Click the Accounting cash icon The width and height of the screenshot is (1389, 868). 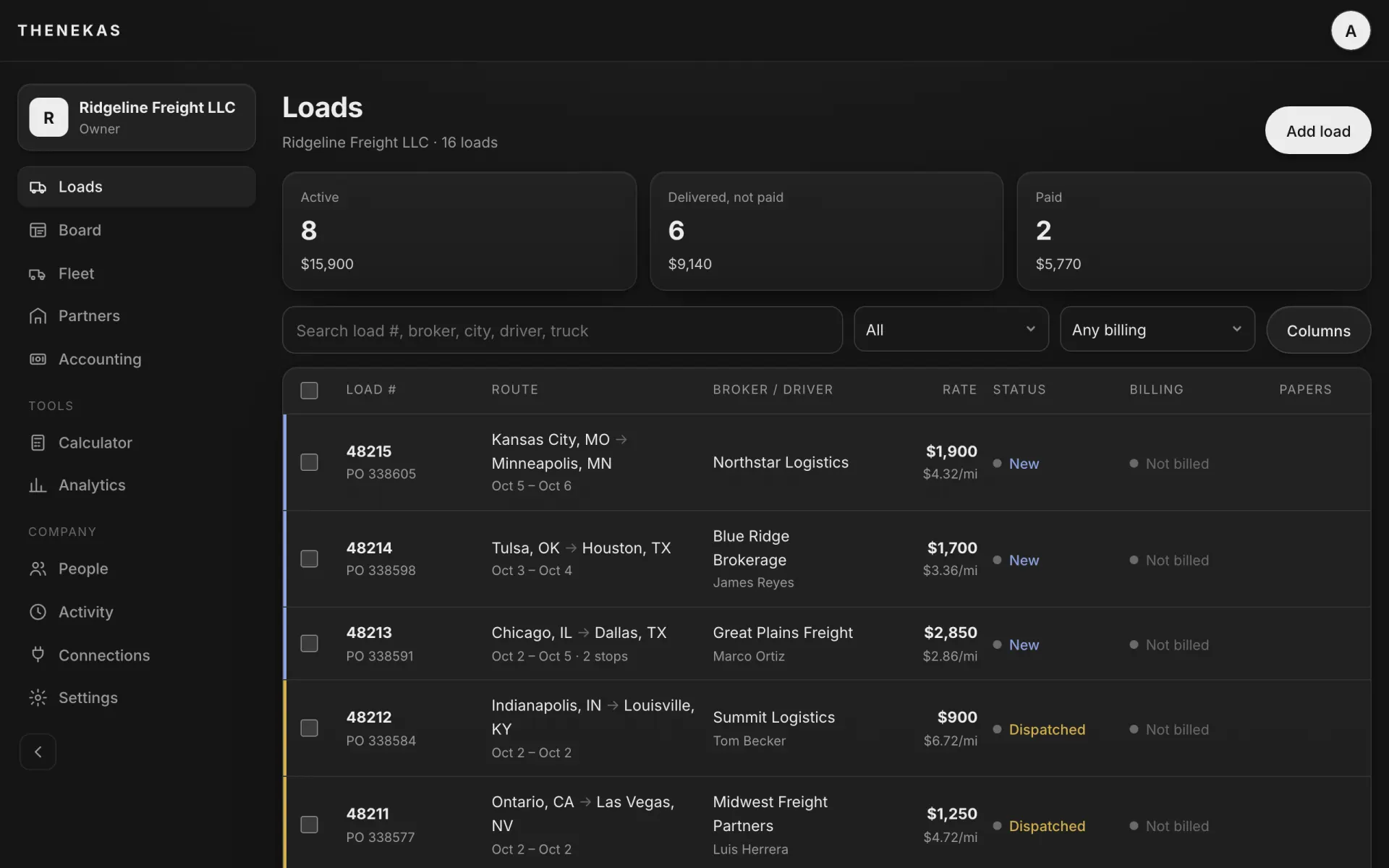pos(38,359)
